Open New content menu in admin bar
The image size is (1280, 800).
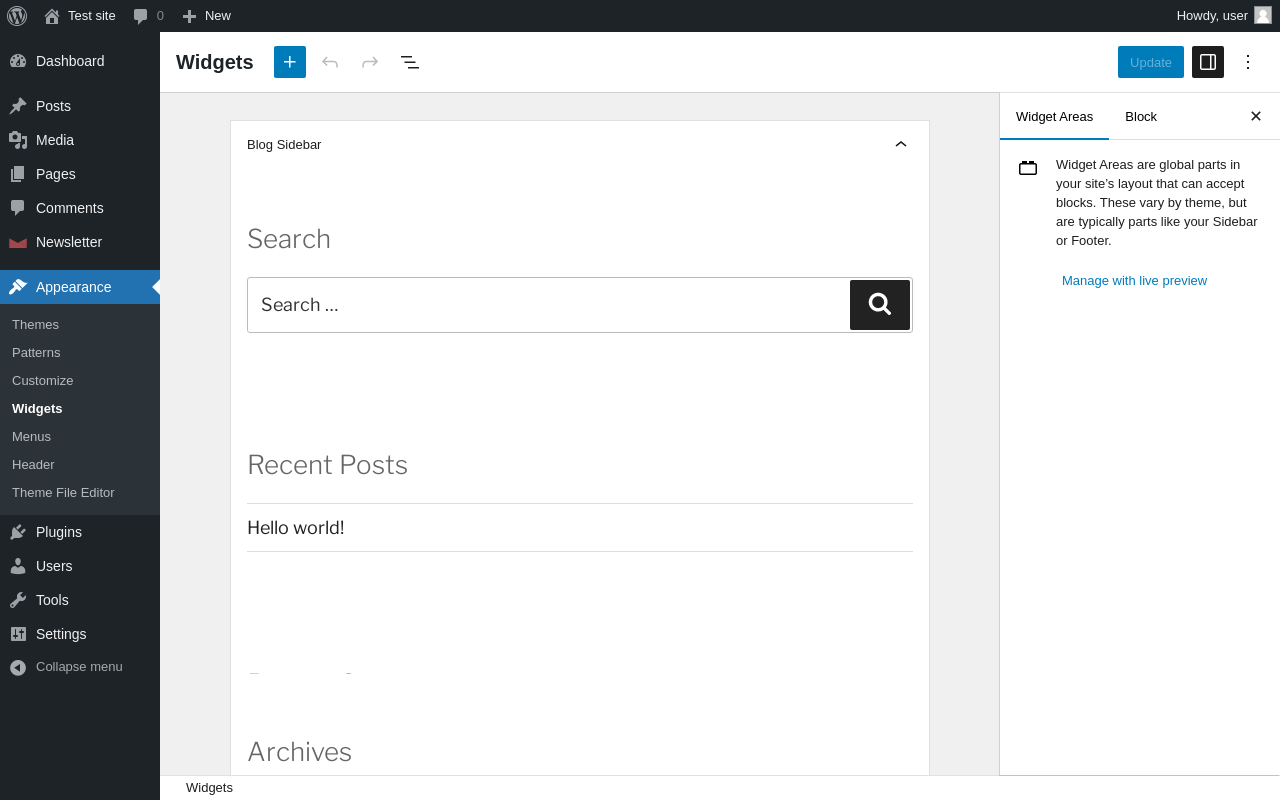207,16
